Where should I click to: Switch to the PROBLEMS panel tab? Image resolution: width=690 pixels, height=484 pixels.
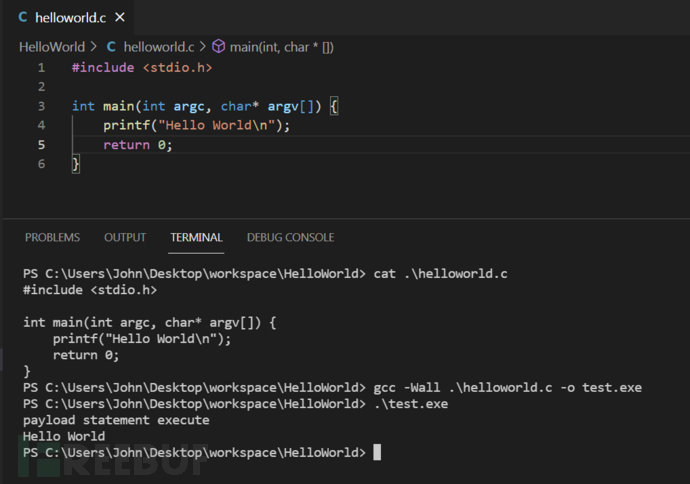(x=52, y=237)
